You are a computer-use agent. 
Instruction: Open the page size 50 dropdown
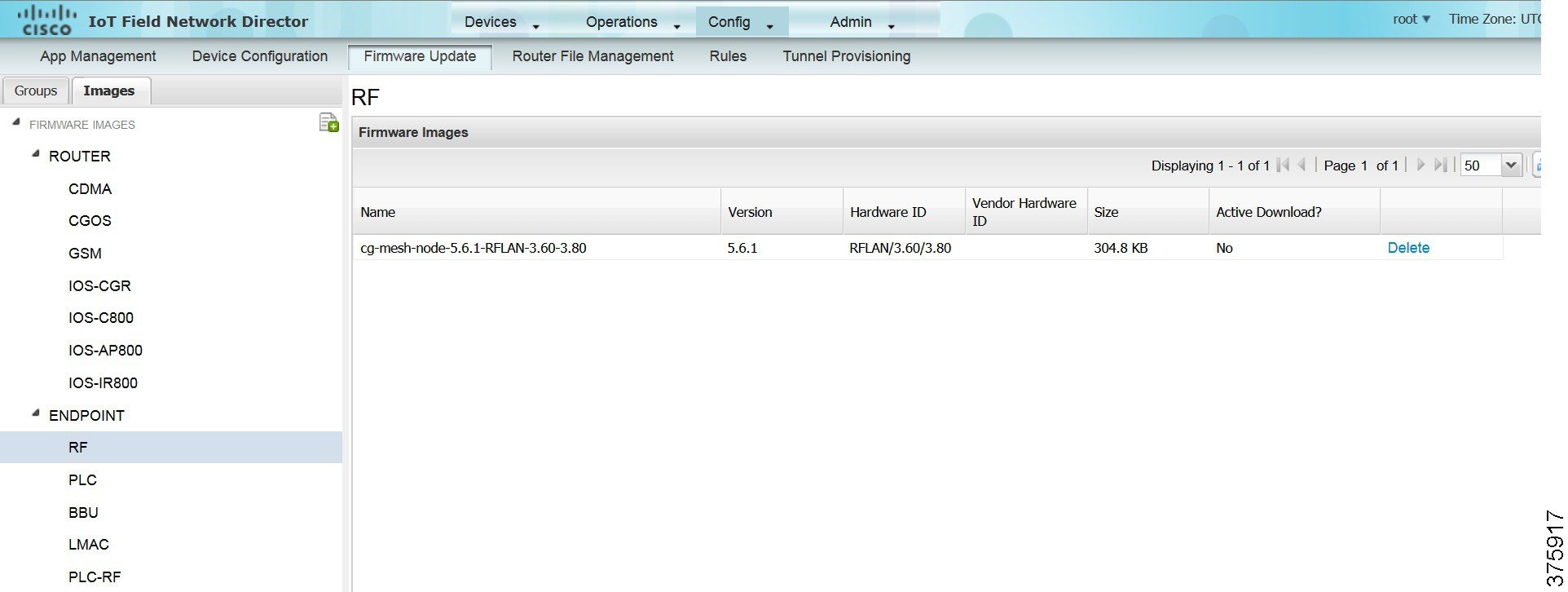click(x=1510, y=166)
